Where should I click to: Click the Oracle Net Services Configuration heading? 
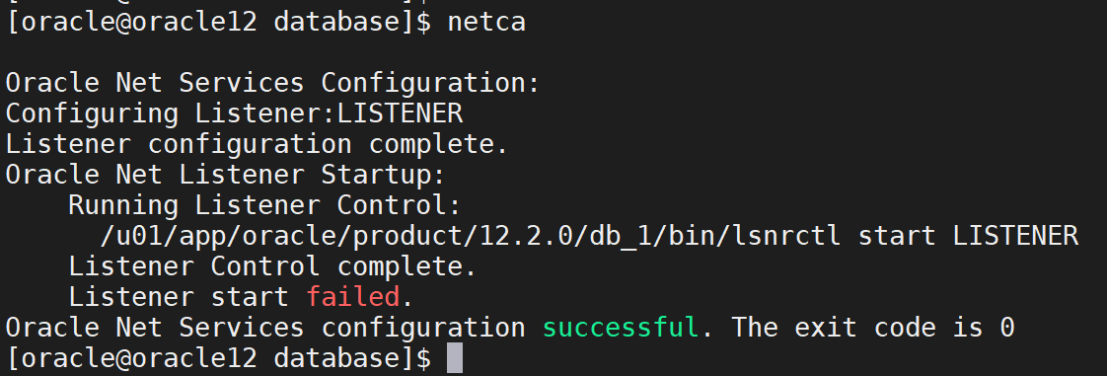click(273, 83)
